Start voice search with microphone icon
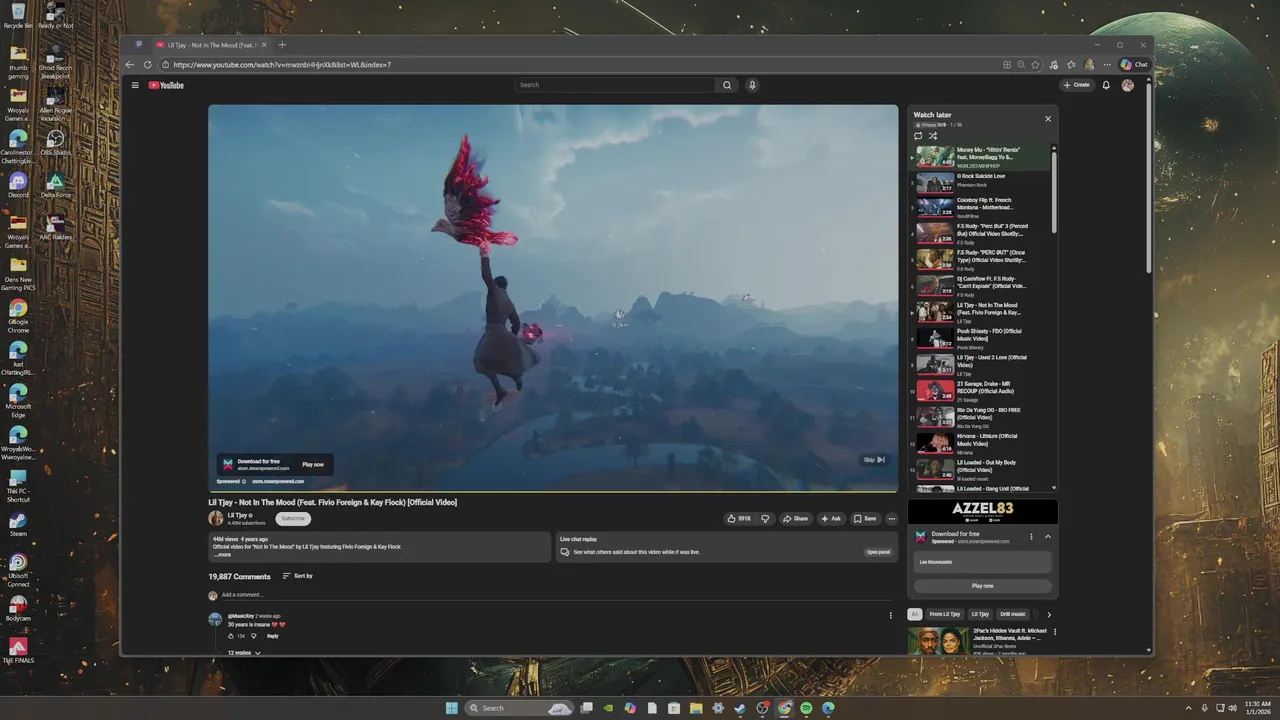 tap(752, 85)
